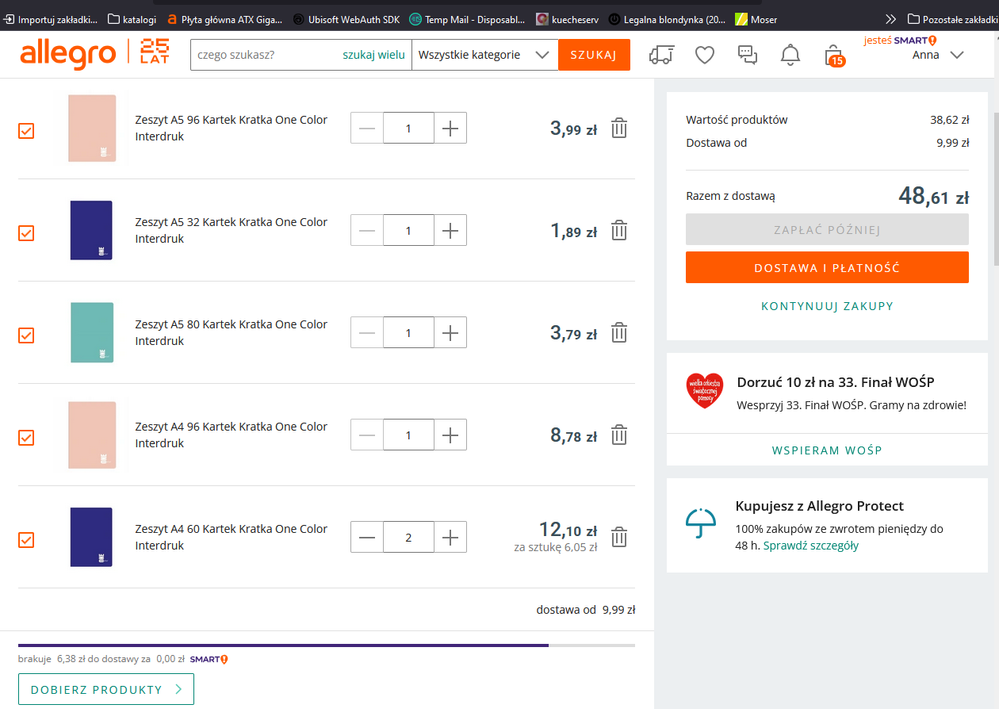Open the teal Zeszyt A5 80 thumbnail

coord(92,333)
